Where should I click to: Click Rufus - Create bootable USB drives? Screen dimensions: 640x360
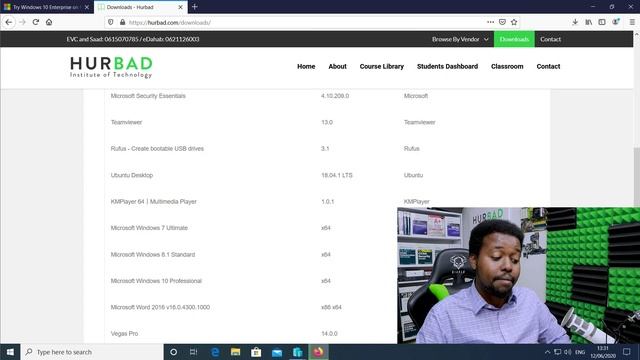(x=157, y=149)
